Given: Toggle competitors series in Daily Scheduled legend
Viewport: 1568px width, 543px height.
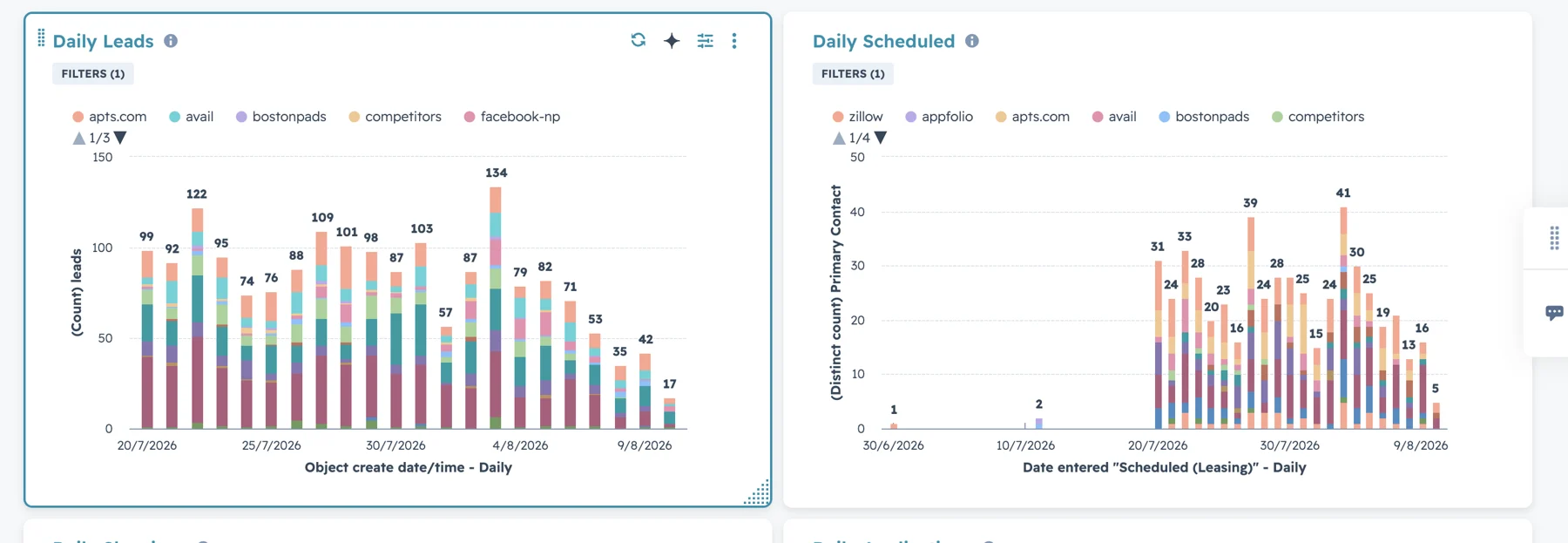Looking at the screenshot, I should click(x=1318, y=117).
